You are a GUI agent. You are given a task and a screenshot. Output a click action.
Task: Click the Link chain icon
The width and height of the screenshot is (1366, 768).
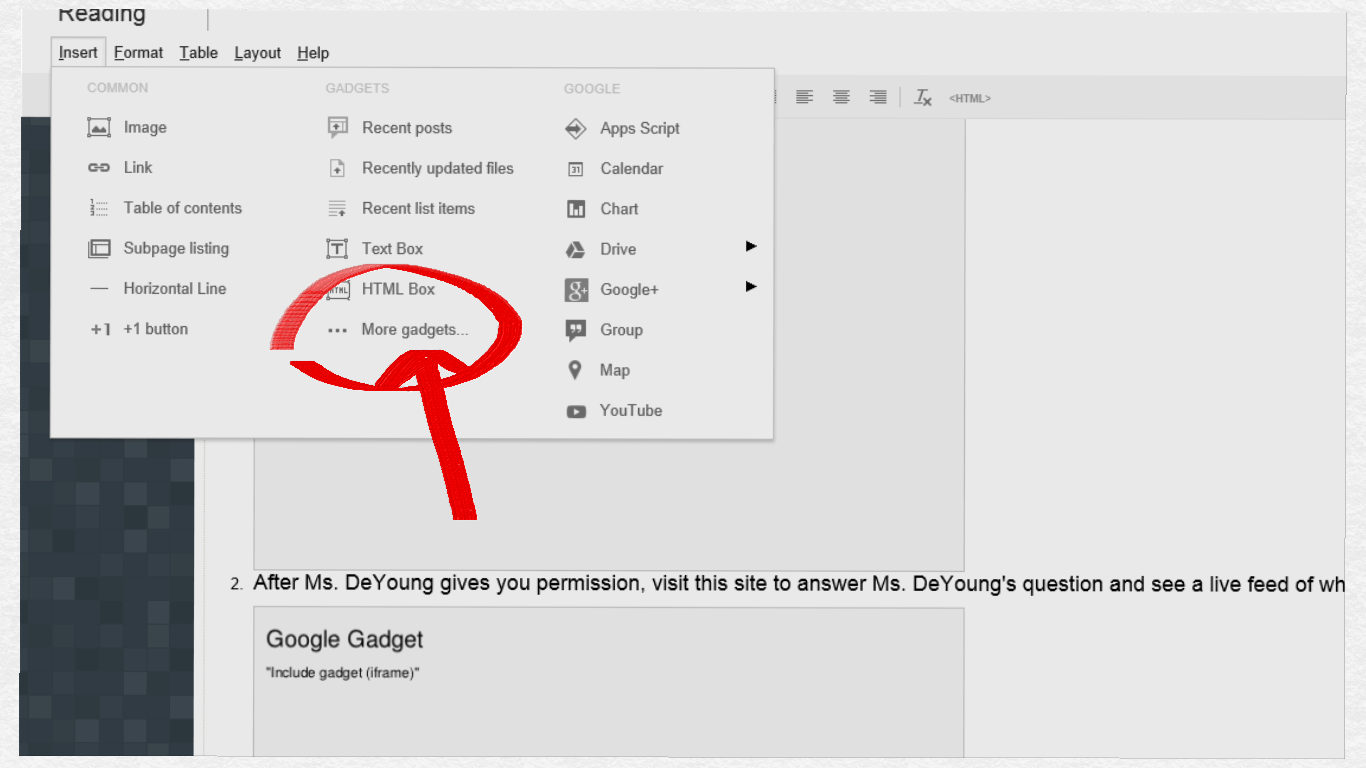(x=99, y=168)
